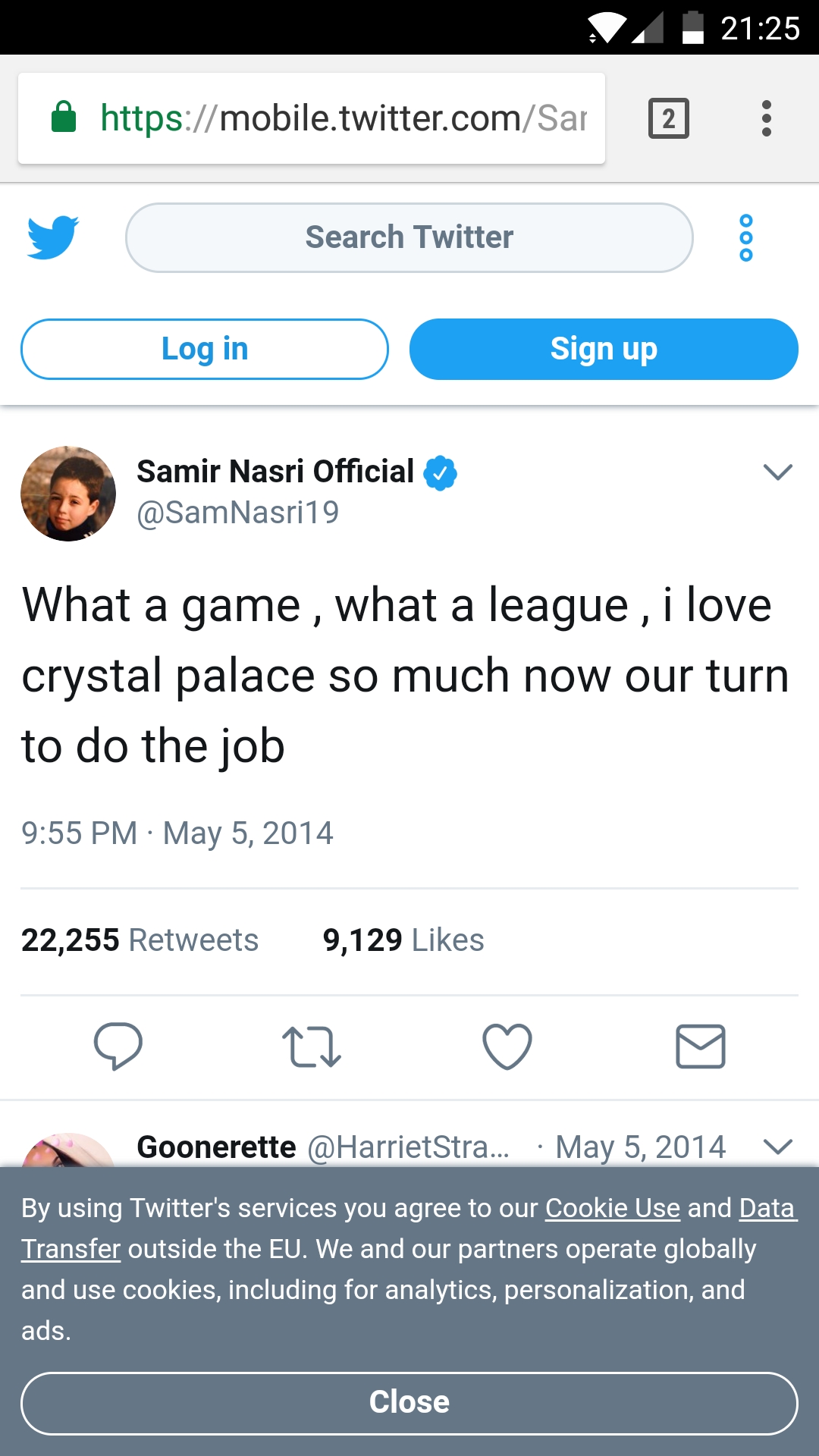Open Chrome tab switcher showing 2 tabs

click(x=668, y=119)
